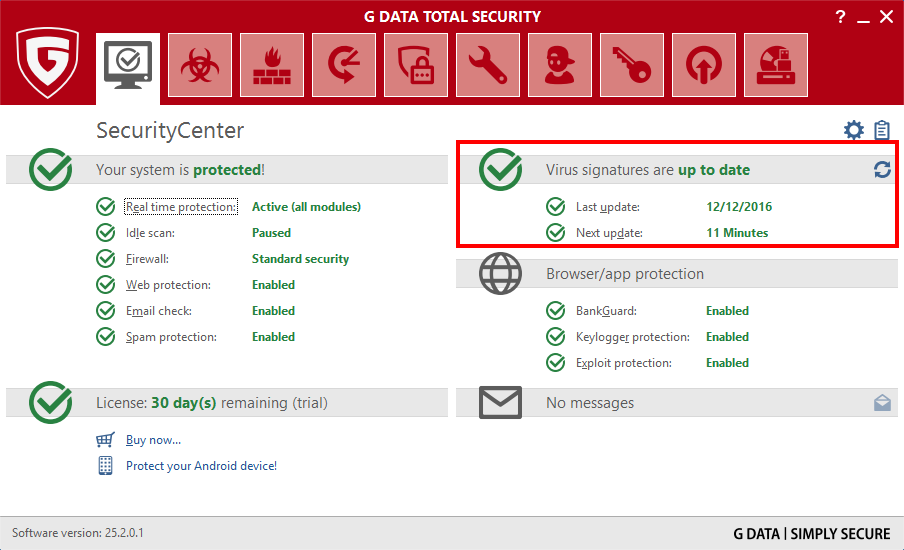The width and height of the screenshot is (904, 550).
Task: Open the Tuner wrench tab
Action: pyautogui.click(x=488, y=65)
